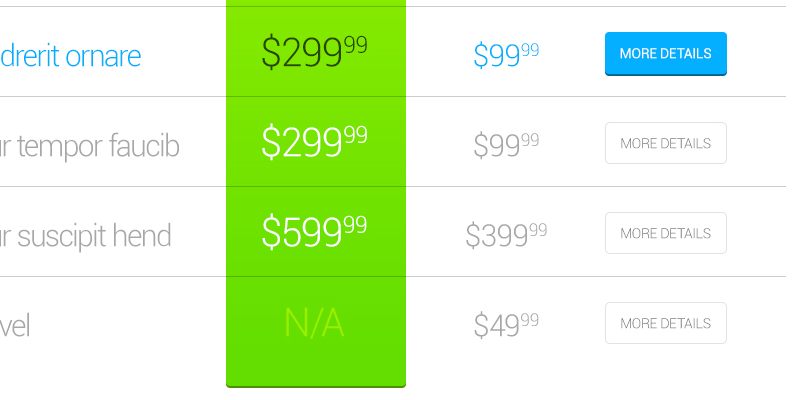The image size is (800, 400).
Task: Click the superscript 99 beside green-column $599
Action: [355, 224]
